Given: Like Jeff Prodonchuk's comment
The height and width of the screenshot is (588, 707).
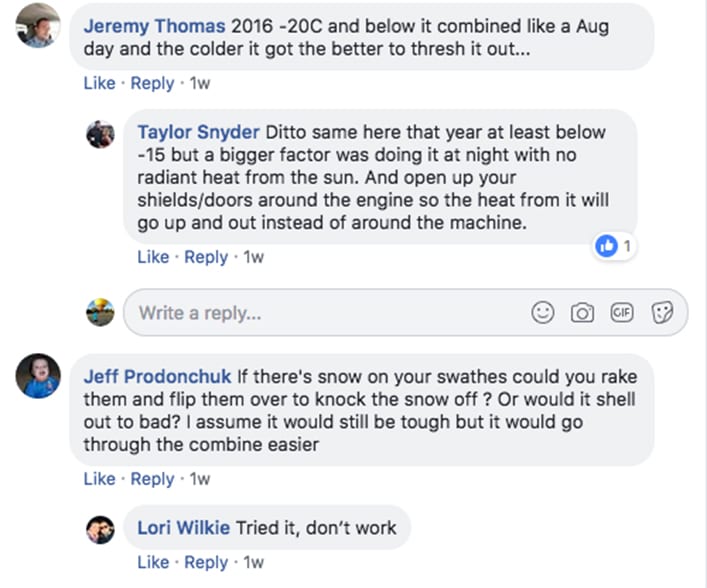Looking at the screenshot, I should (x=99, y=479).
